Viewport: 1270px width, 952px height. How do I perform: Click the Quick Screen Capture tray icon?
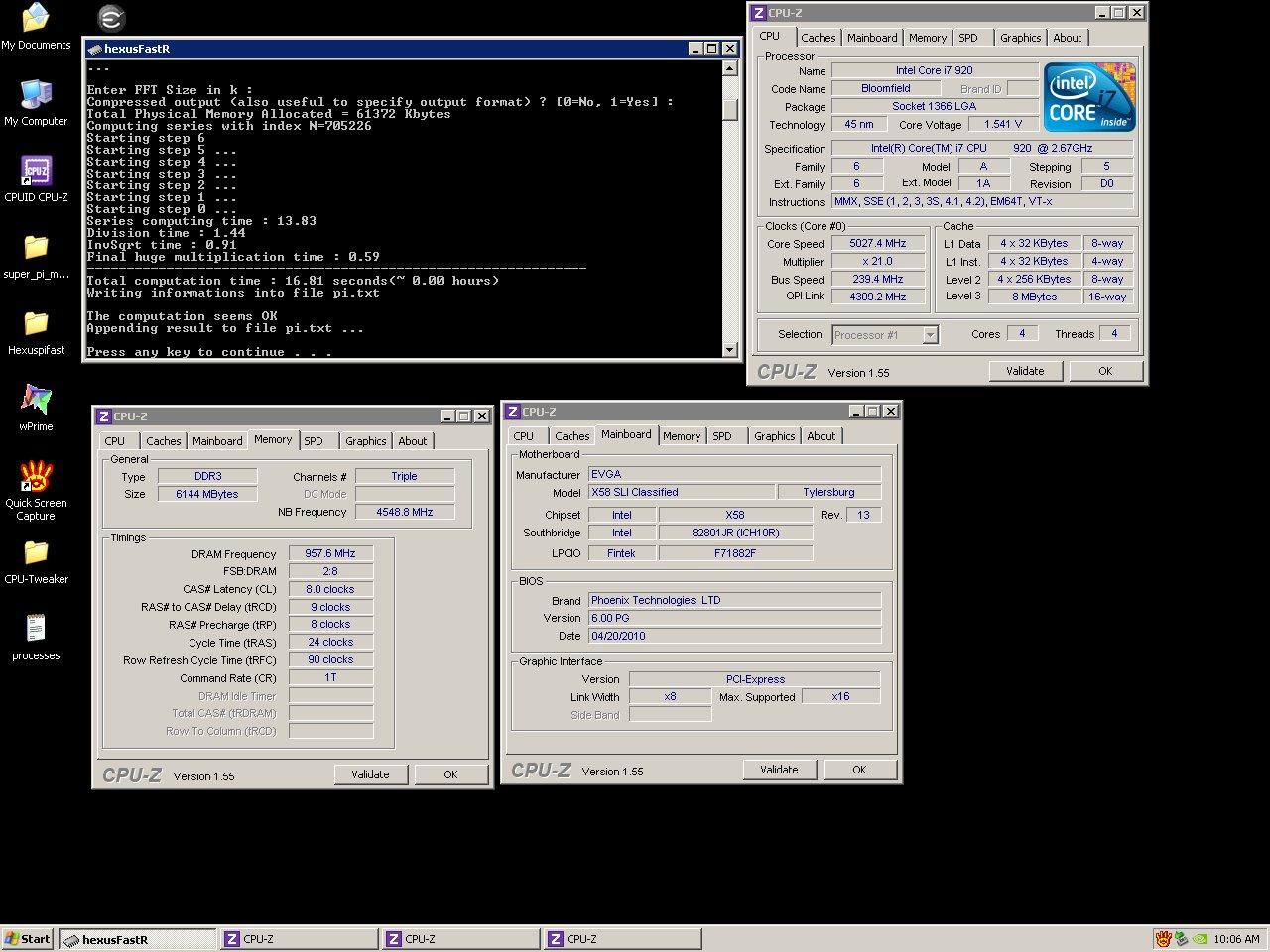[1163, 938]
